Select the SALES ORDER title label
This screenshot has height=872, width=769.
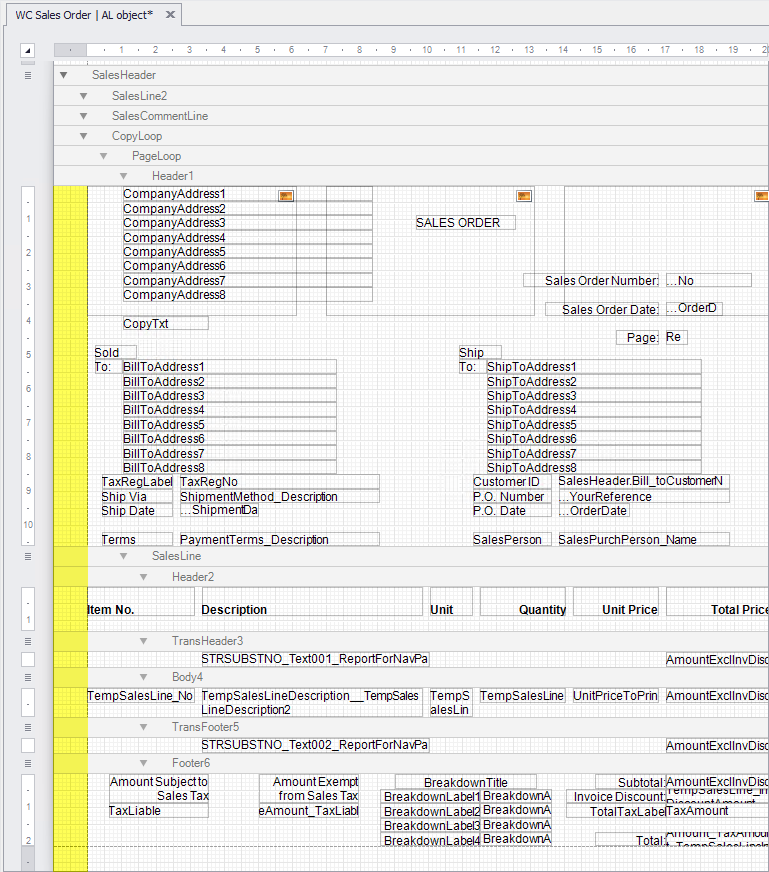465,222
